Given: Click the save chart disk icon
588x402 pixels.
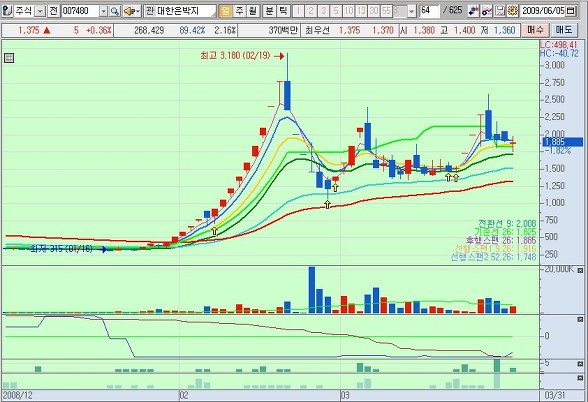Looking at the screenshot, I should [x=500, y=11].
